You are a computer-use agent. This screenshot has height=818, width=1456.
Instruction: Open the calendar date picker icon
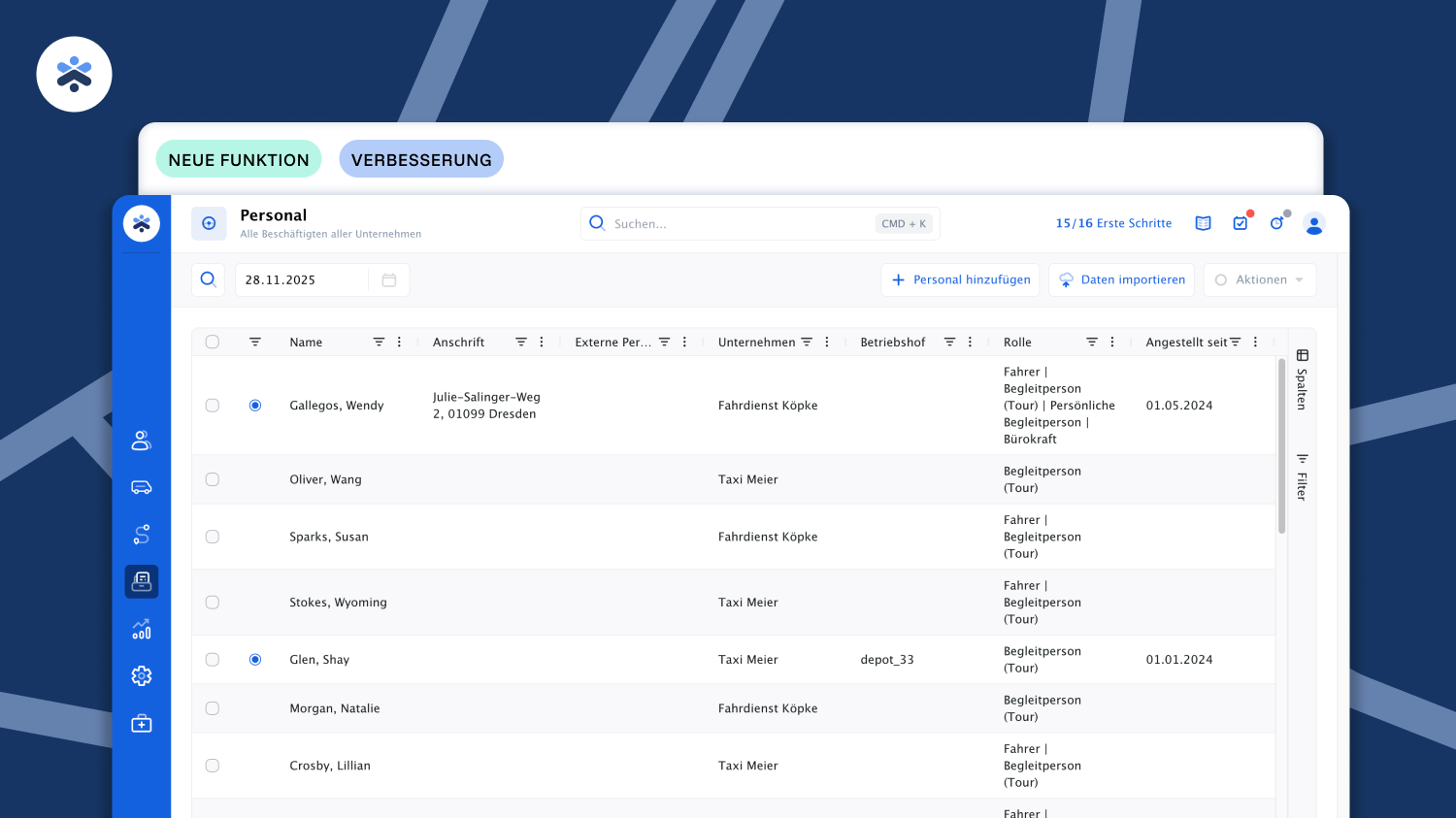click(389, 280)
